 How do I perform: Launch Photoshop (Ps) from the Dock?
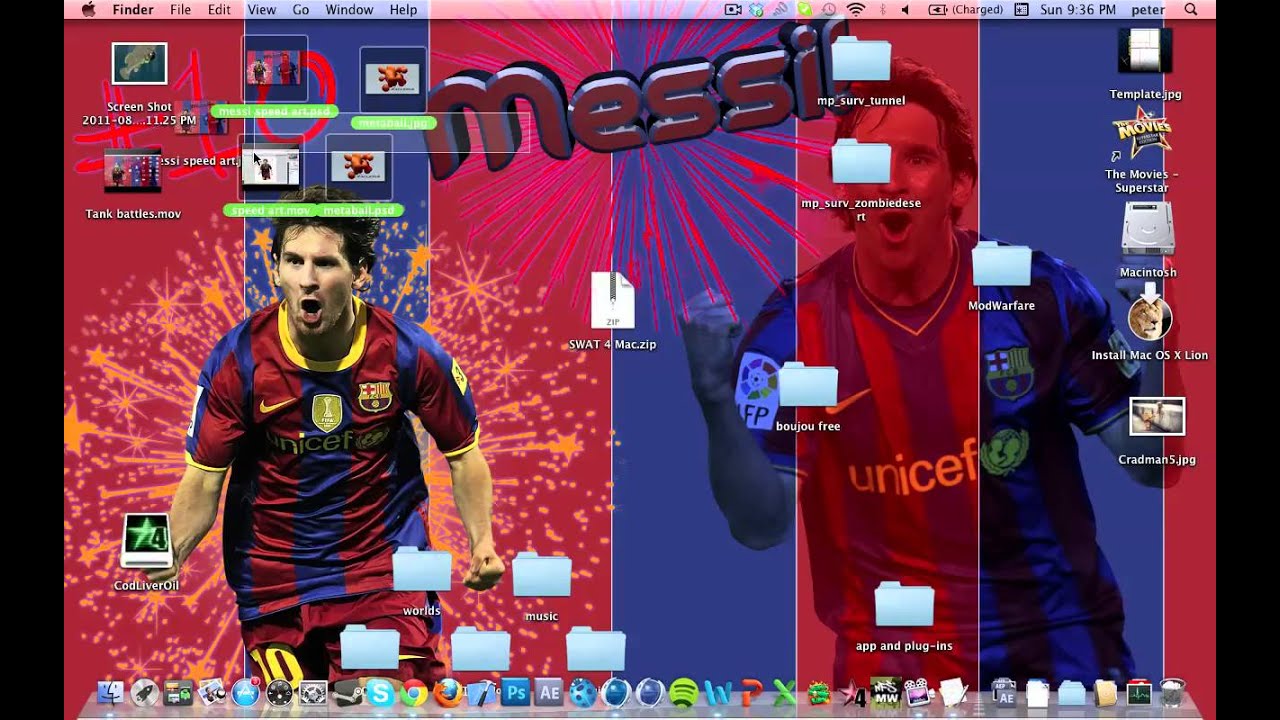(x=516, y=692)
